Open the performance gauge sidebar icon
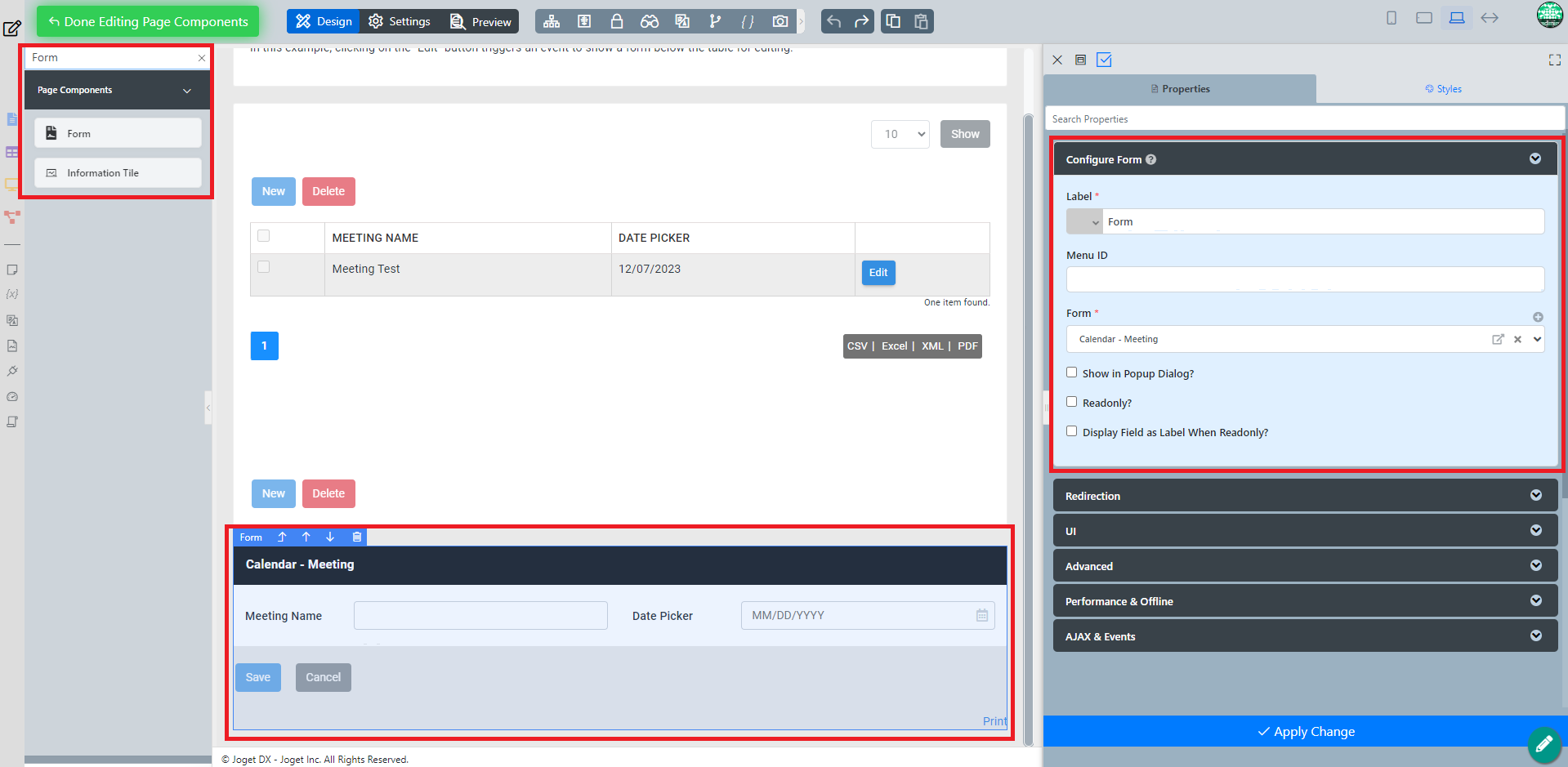 pyautogui.click(x=11, y=397)
